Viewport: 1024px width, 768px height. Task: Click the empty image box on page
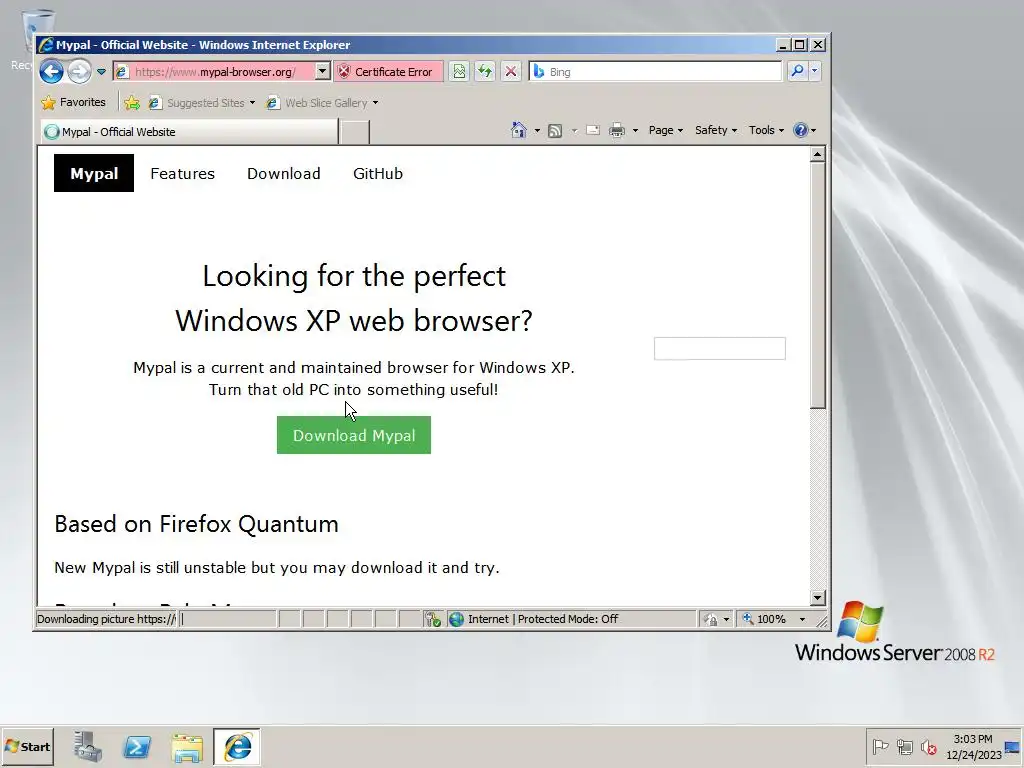[720, 348]
